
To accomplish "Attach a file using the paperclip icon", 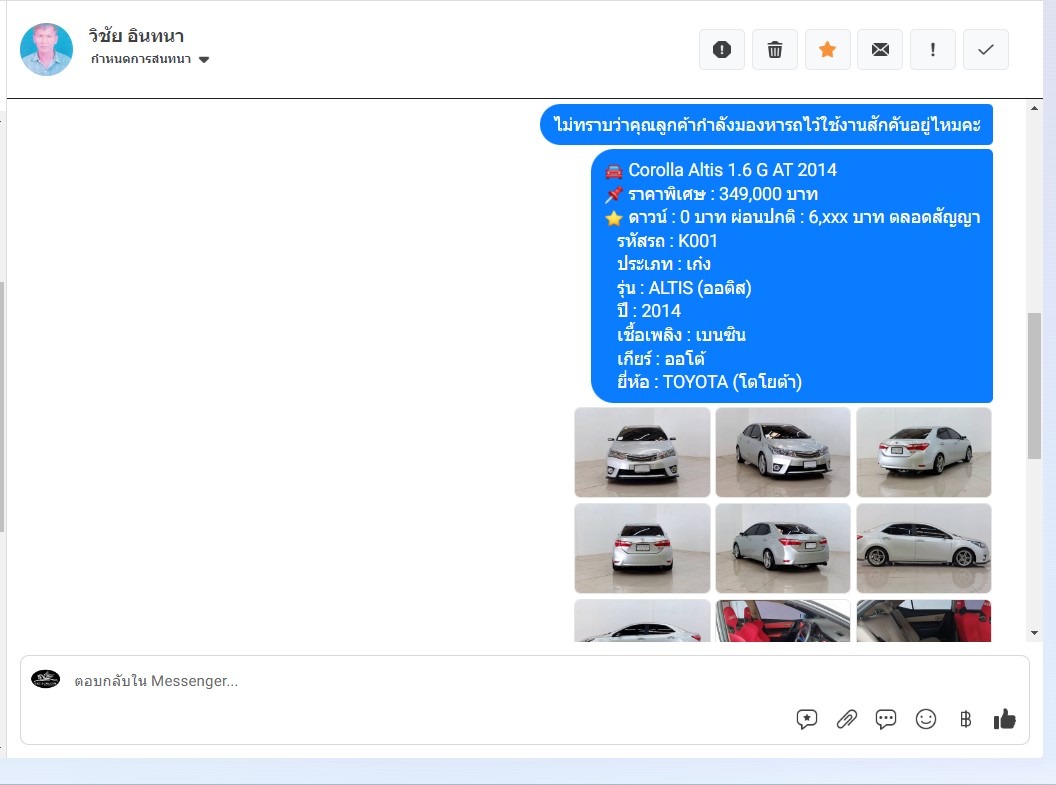I will click(846, 719).
